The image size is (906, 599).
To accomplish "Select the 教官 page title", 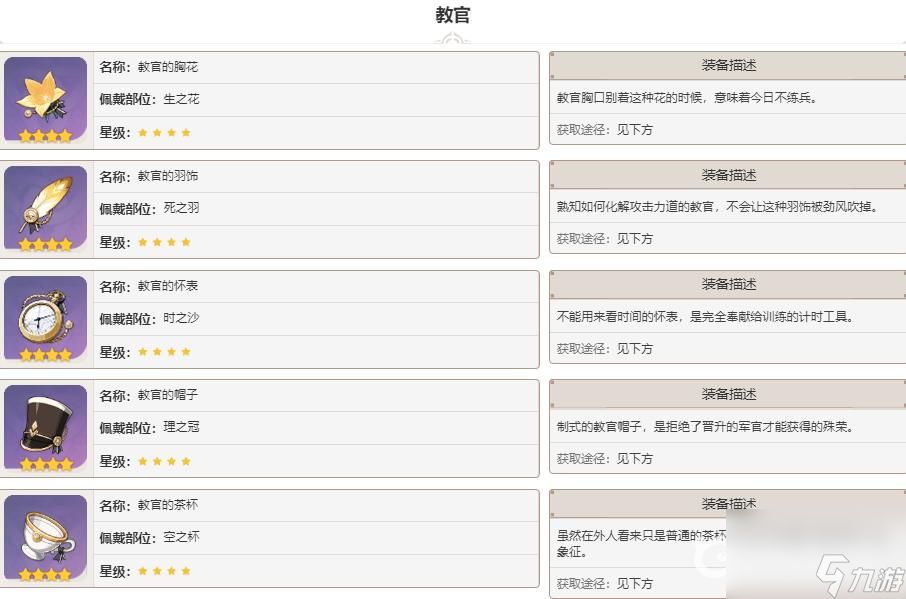I will coord(453,14).
